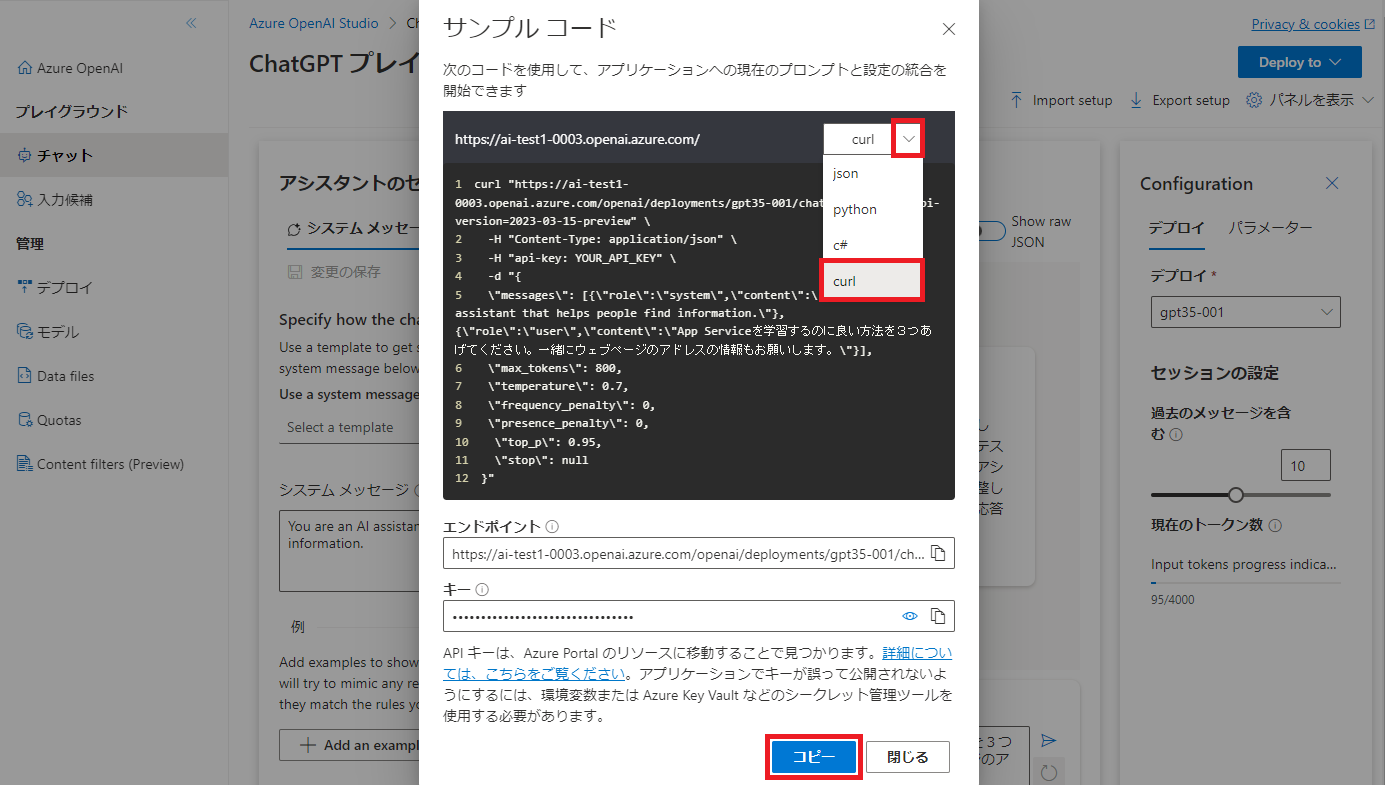Select the システム メッセージ tab
The width and height of the screenshot is (1385, 785).
[x=351, y=229]
